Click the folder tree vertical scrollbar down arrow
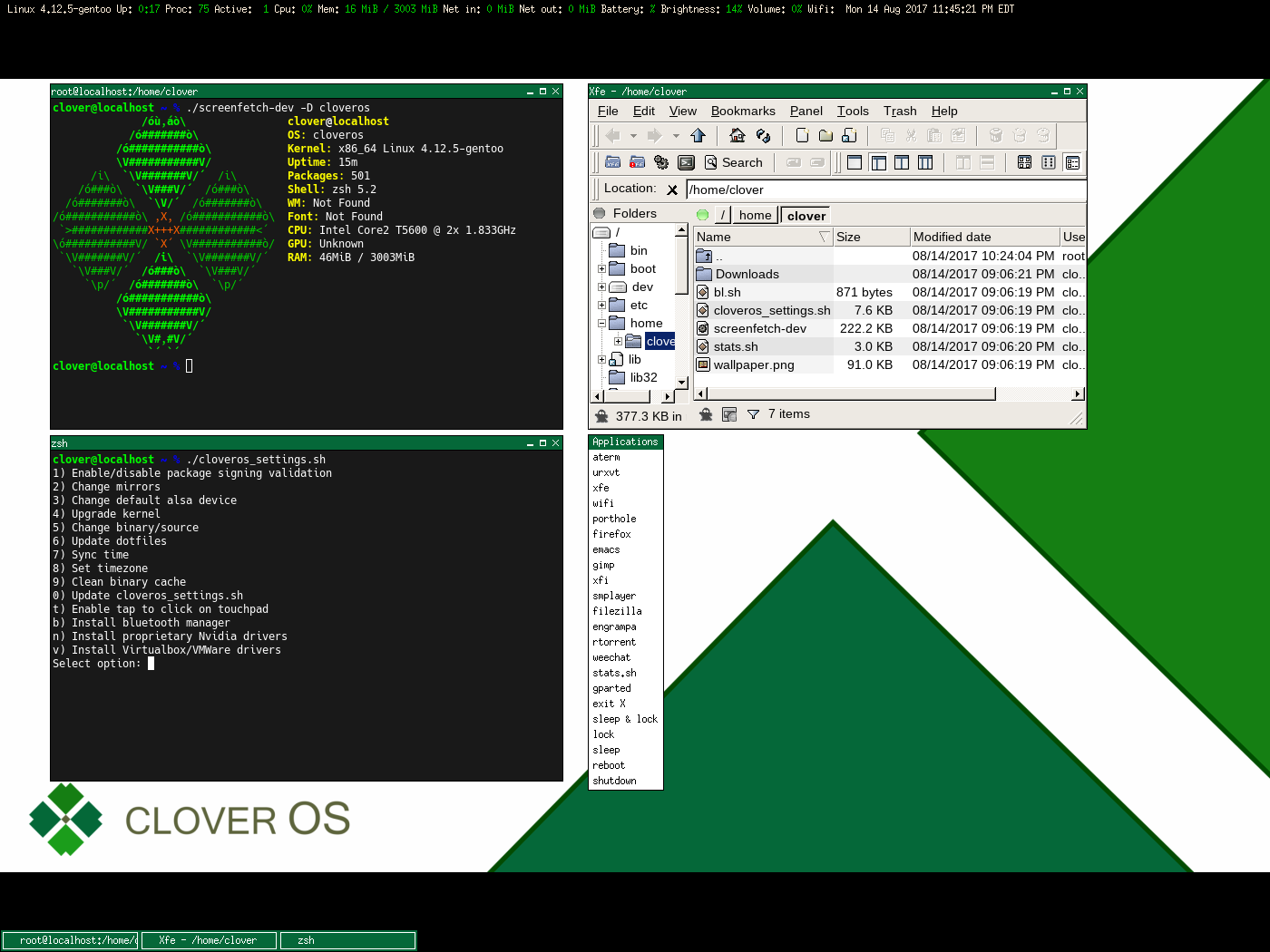Screen dimensions: 1270x952 coord(682,383)
